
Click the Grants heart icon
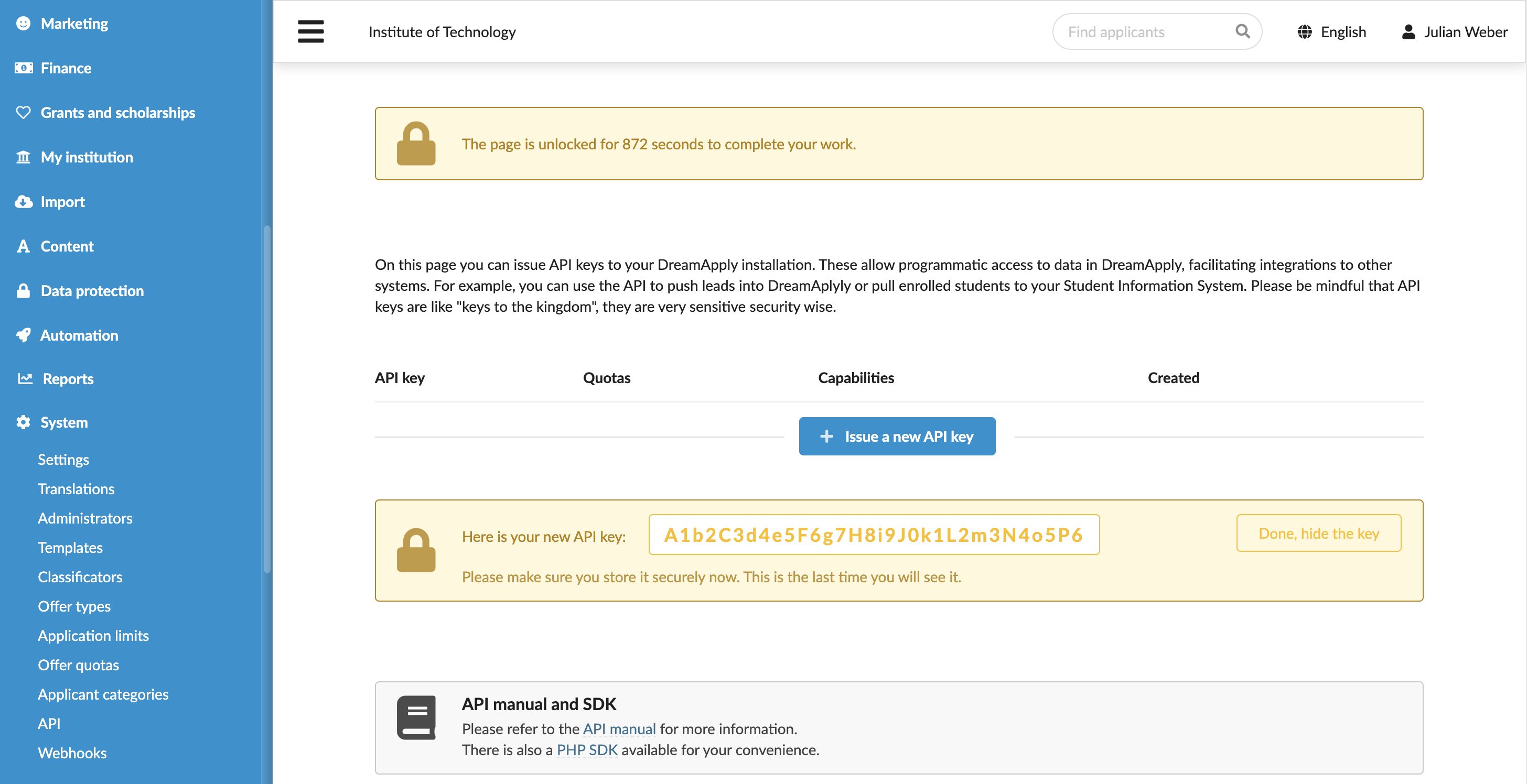[23, 112]
